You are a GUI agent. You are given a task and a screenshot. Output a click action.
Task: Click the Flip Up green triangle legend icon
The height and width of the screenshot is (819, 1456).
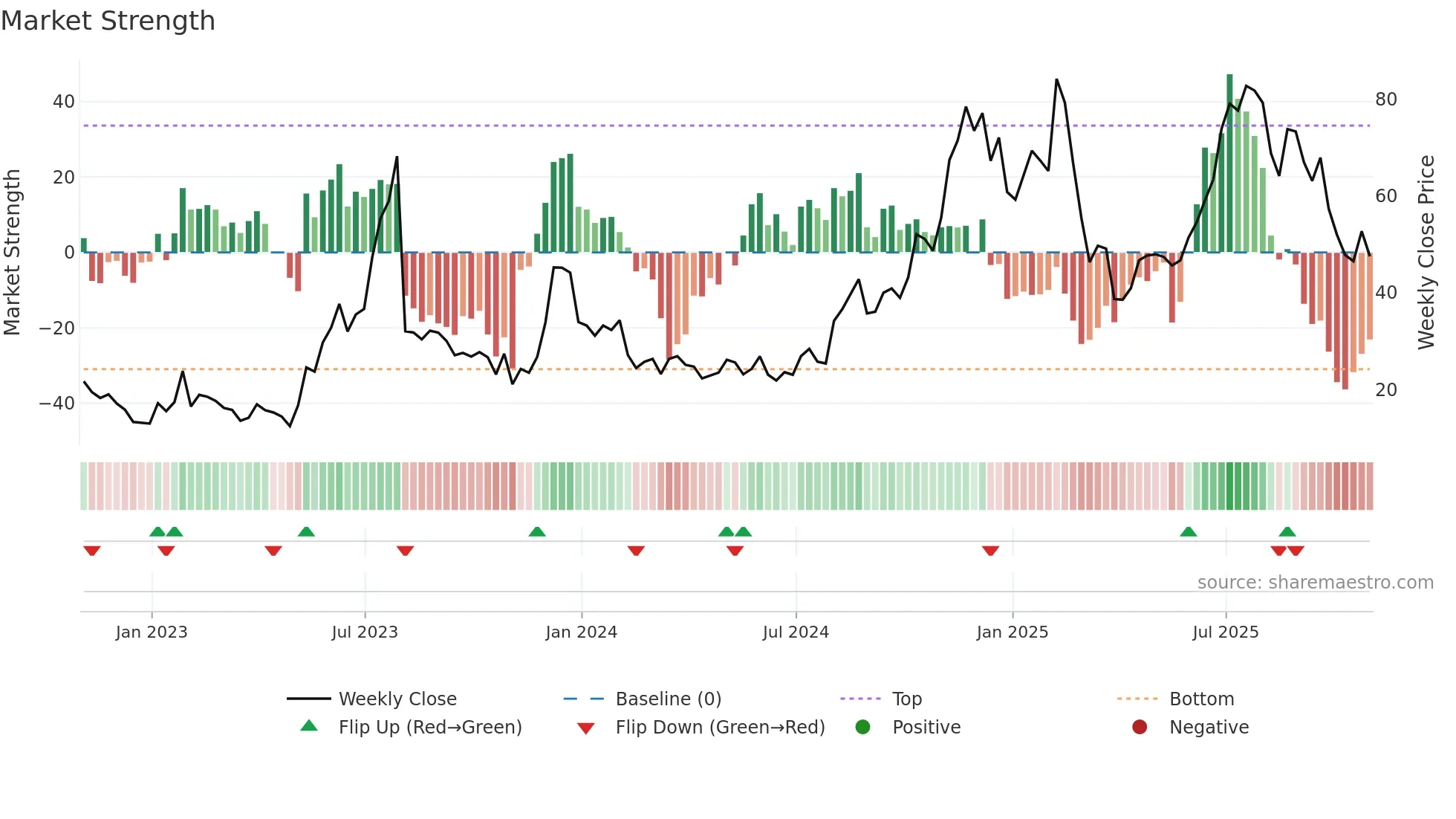[x=309, y=726]
